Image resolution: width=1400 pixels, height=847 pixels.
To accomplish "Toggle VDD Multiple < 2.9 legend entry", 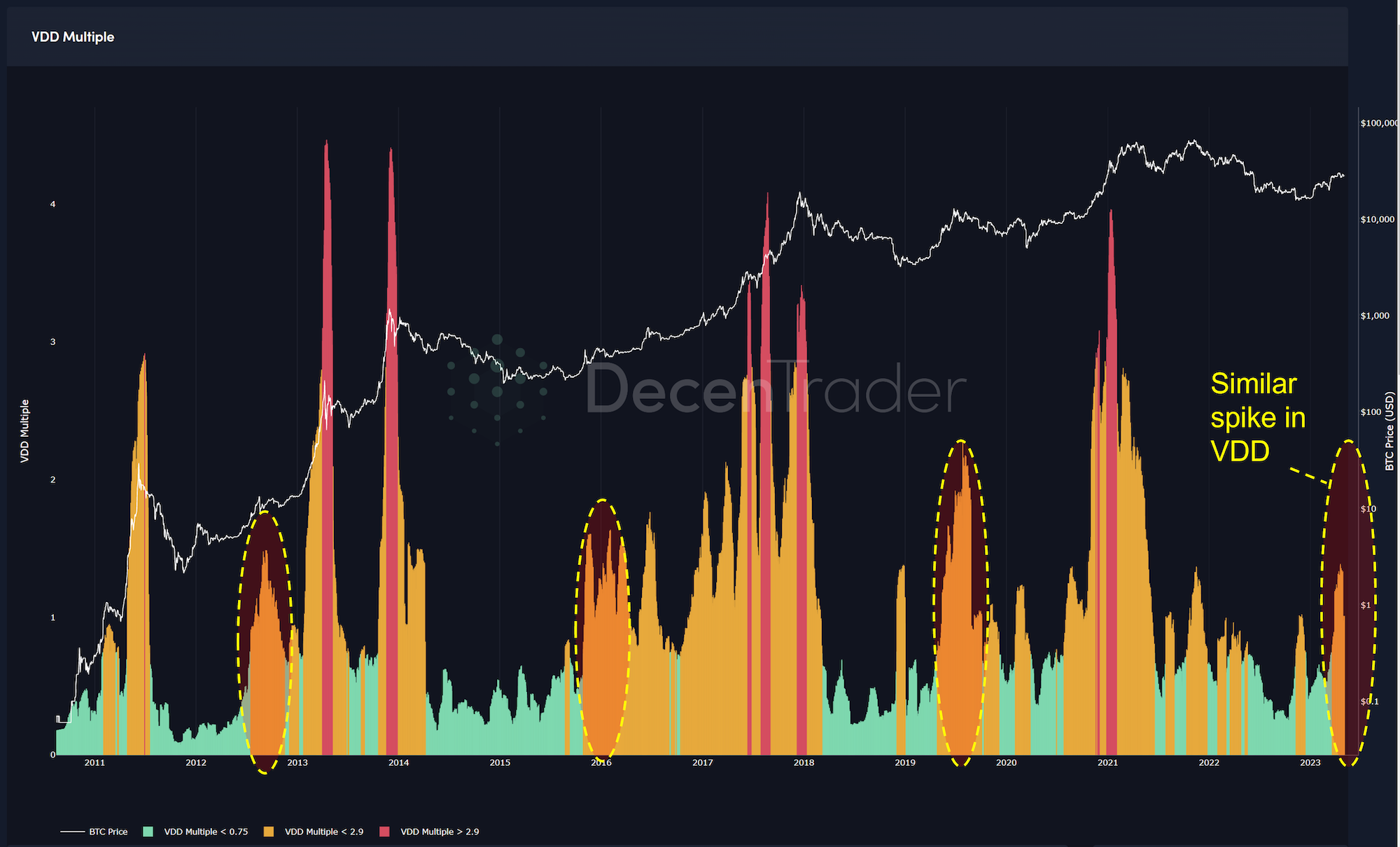I will tap(323, 832).
